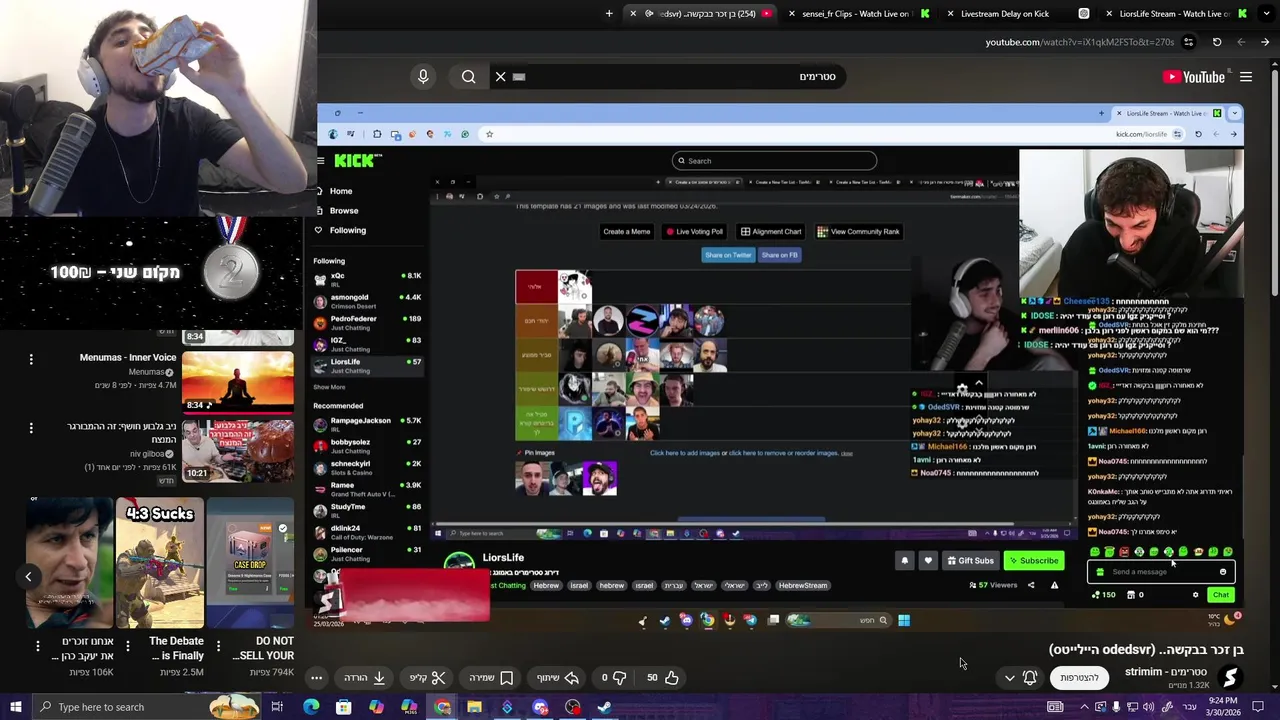Open Task View from the taskbar
This screenshot has width=1280, height=720.
coord(277,707)
